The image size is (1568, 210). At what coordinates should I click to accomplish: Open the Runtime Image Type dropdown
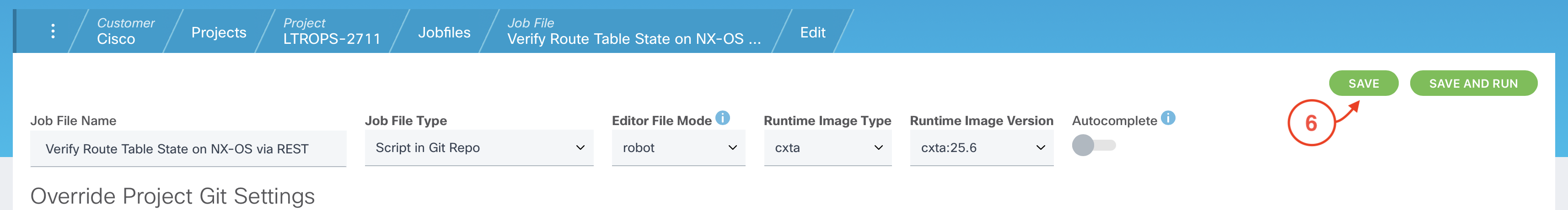pos(827,148)
